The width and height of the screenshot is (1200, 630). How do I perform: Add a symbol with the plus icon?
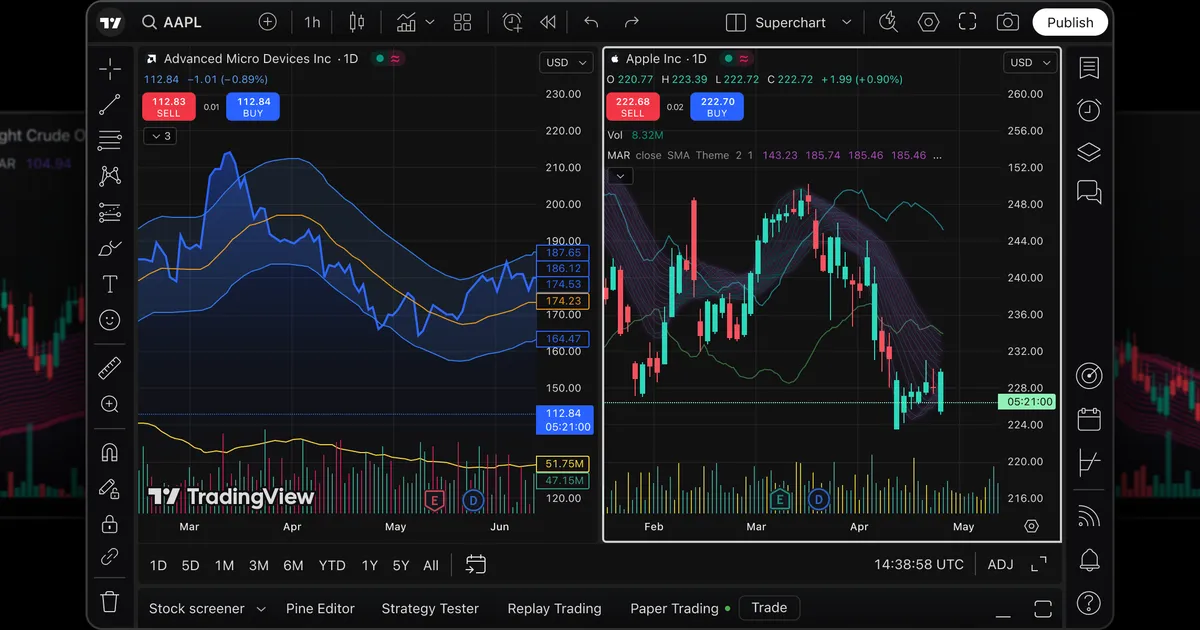click(267, 22)
